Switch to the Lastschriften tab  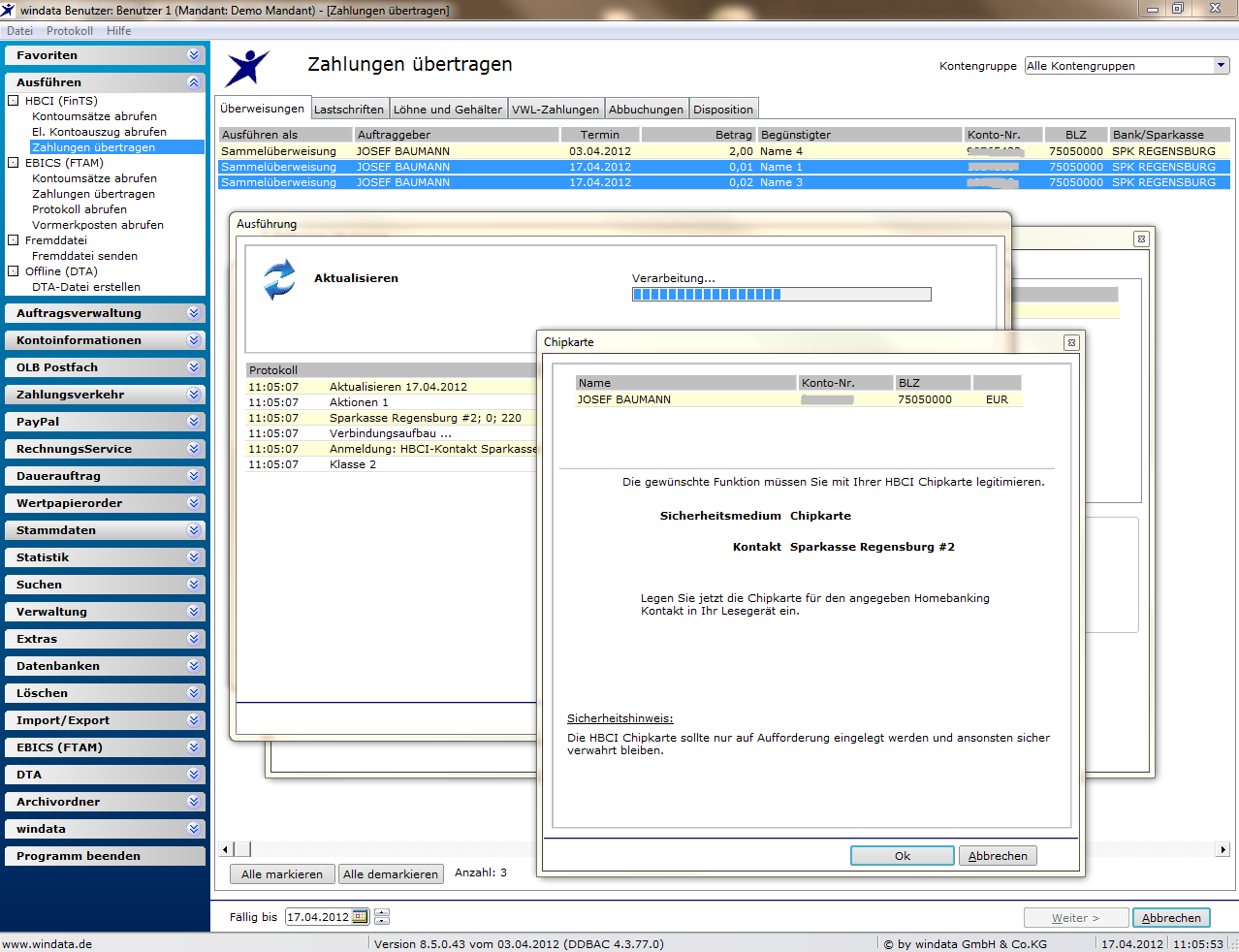(349, 110)
